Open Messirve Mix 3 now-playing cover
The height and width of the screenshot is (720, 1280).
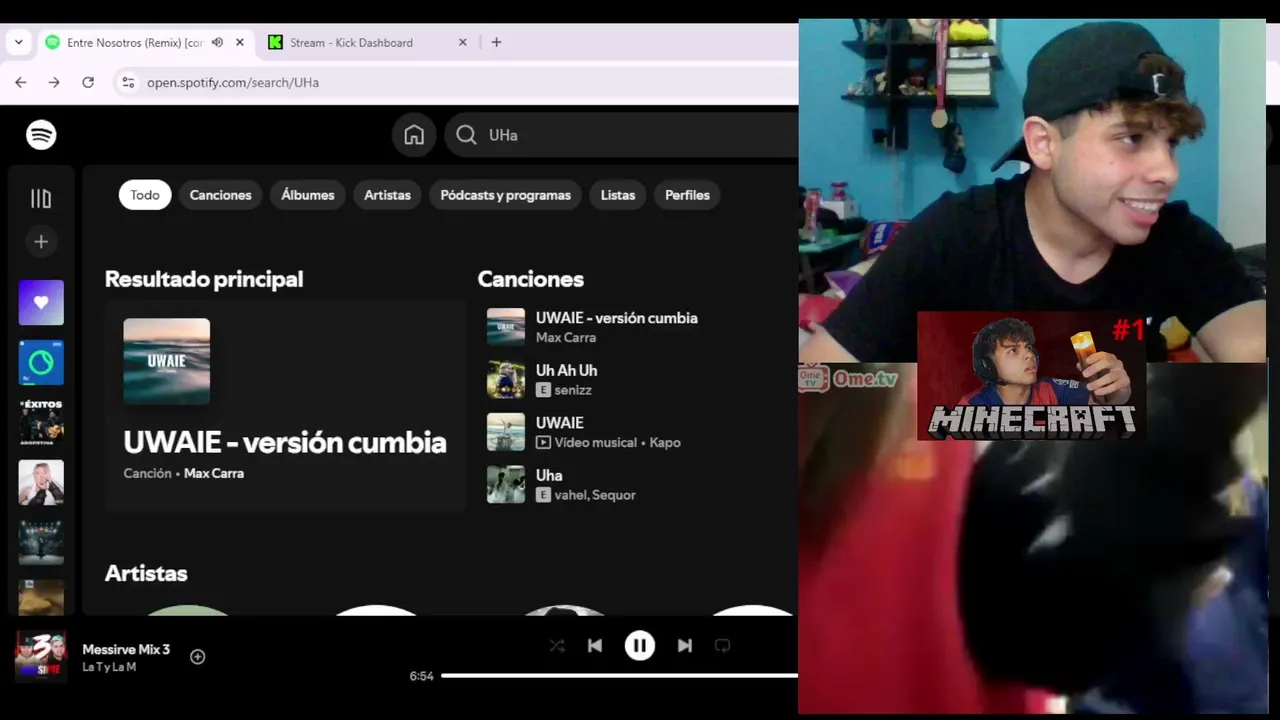(40, 656)
